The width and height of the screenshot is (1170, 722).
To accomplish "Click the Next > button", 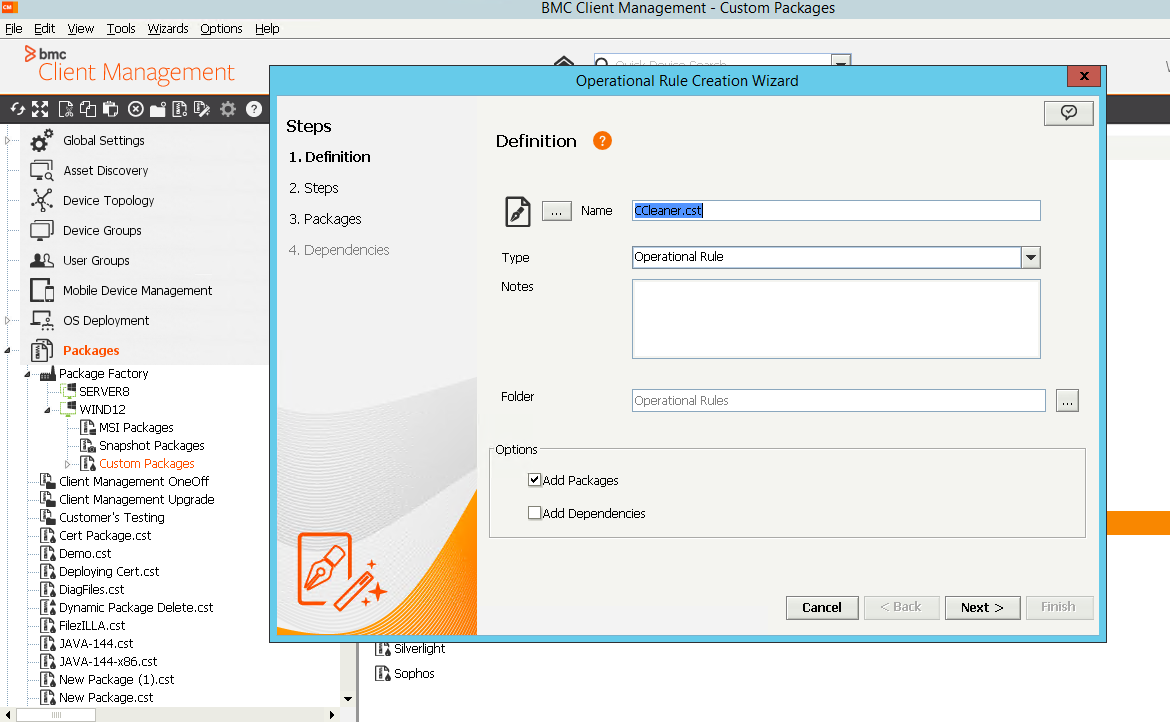I will (x=982, y=607).
